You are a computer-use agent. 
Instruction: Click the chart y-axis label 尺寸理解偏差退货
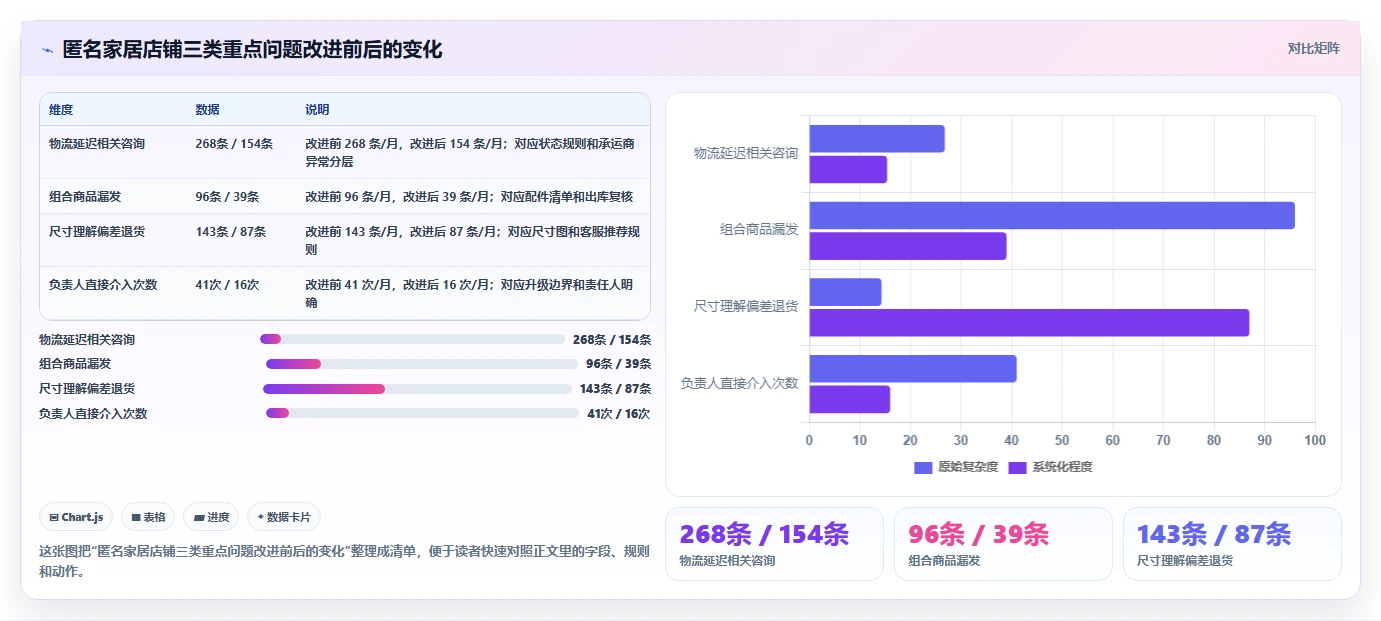pos(746,307)
